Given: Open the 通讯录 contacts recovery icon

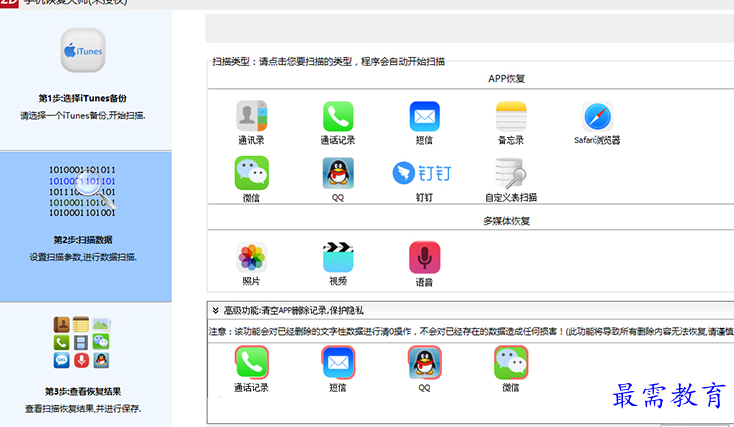Looking at the screenshot, I should [251, 116].
